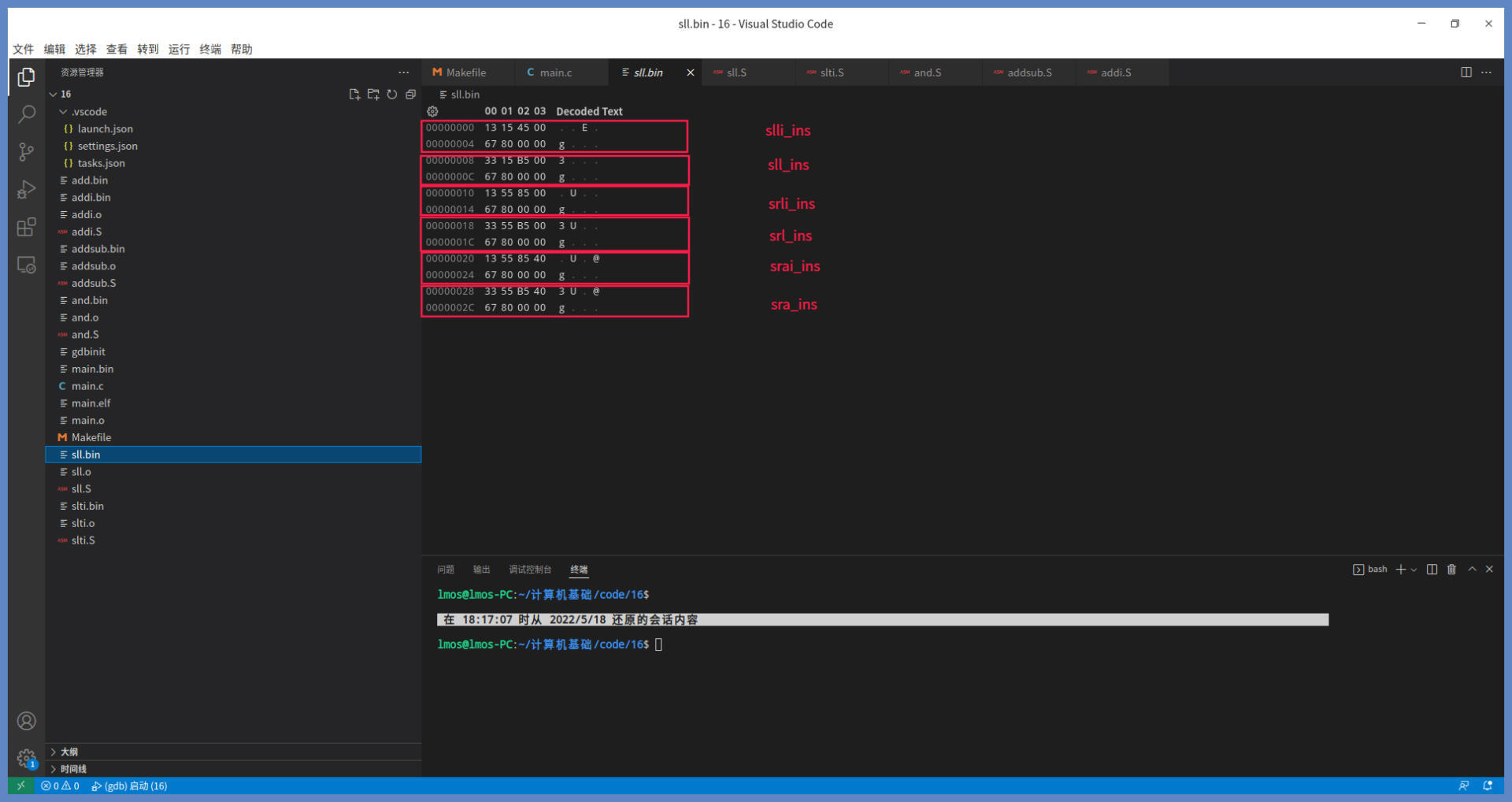Click the errors and warnings status indicator
The image size is (1512, 802).
click(x=60, y=786)
